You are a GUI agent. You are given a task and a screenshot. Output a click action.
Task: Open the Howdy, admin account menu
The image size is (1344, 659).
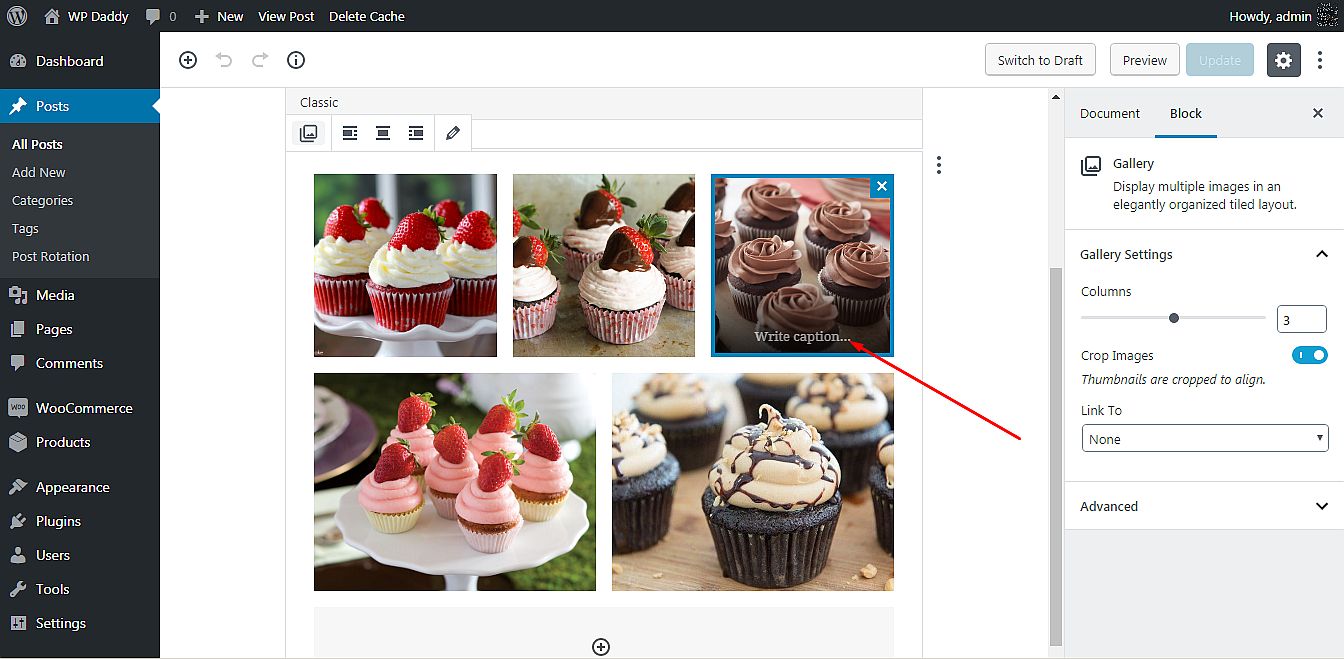[1284, 16]
